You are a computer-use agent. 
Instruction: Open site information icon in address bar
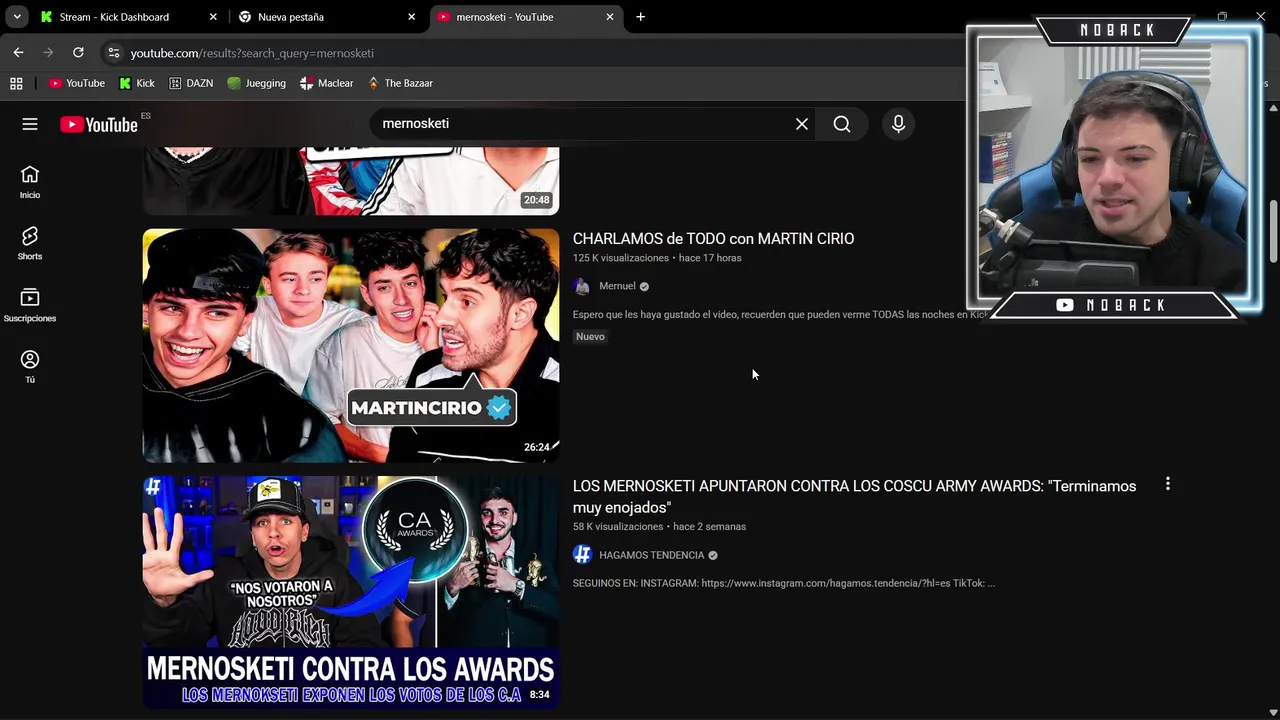[x=113, y=53]
